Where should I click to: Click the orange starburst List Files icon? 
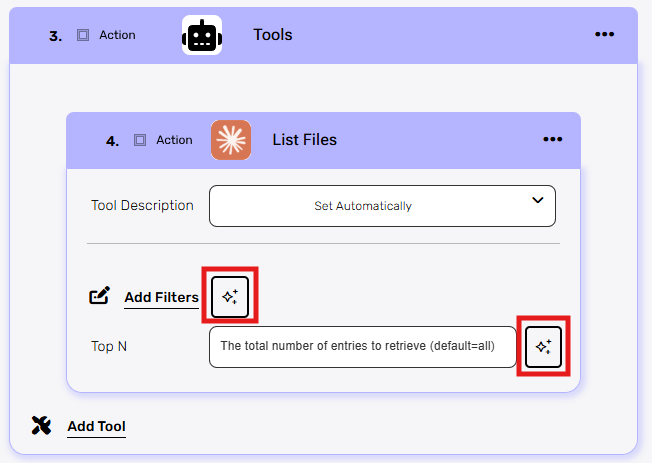(231, 140)
